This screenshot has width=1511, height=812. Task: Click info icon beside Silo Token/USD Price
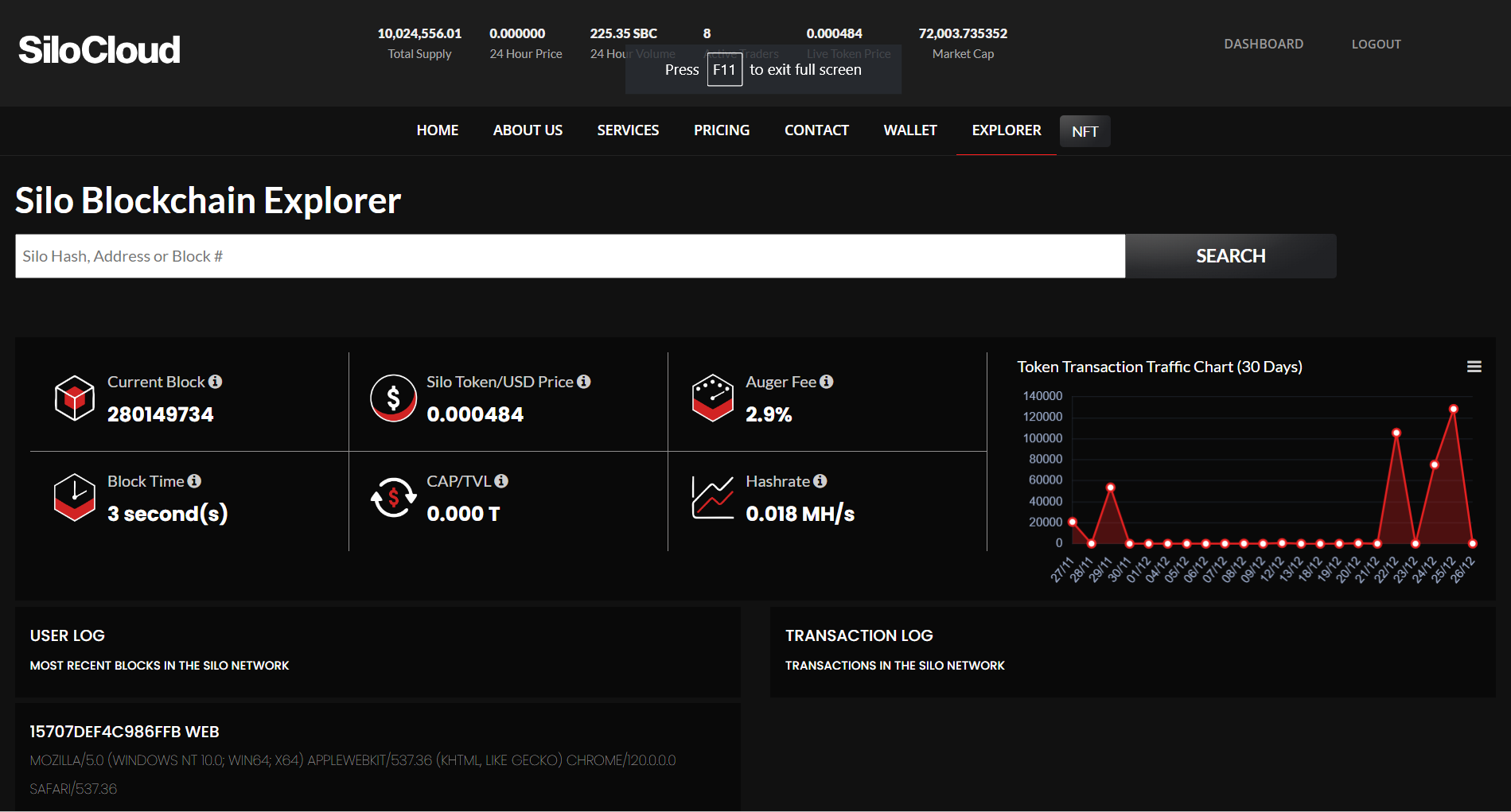point(584,382)
